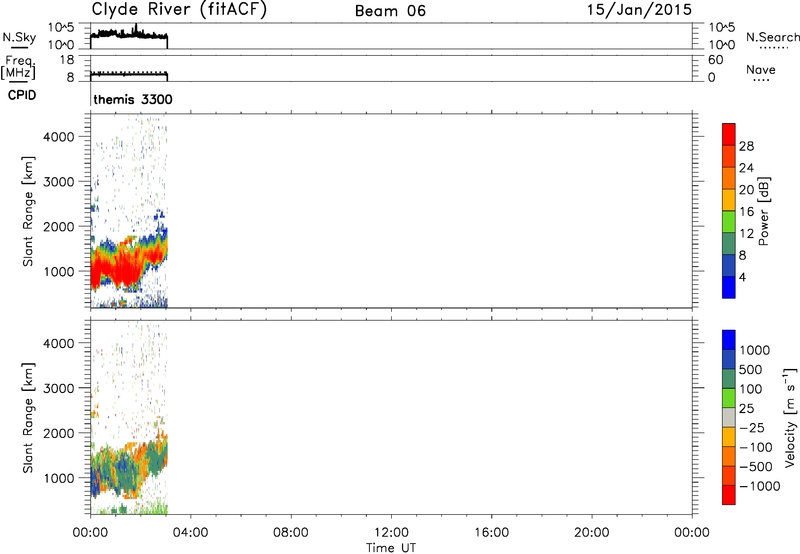800x554 pixels.
Task: Click the '12:00' time axis label
Action: point(391,533)
